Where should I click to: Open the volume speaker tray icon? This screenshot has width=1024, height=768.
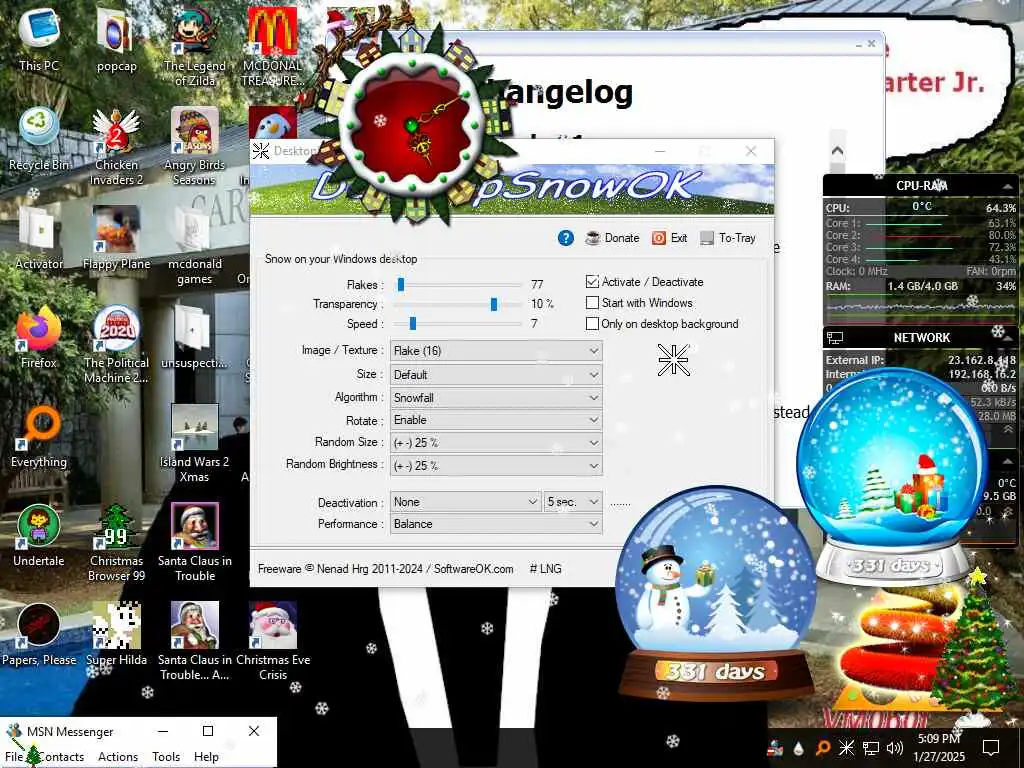[895, 747]
